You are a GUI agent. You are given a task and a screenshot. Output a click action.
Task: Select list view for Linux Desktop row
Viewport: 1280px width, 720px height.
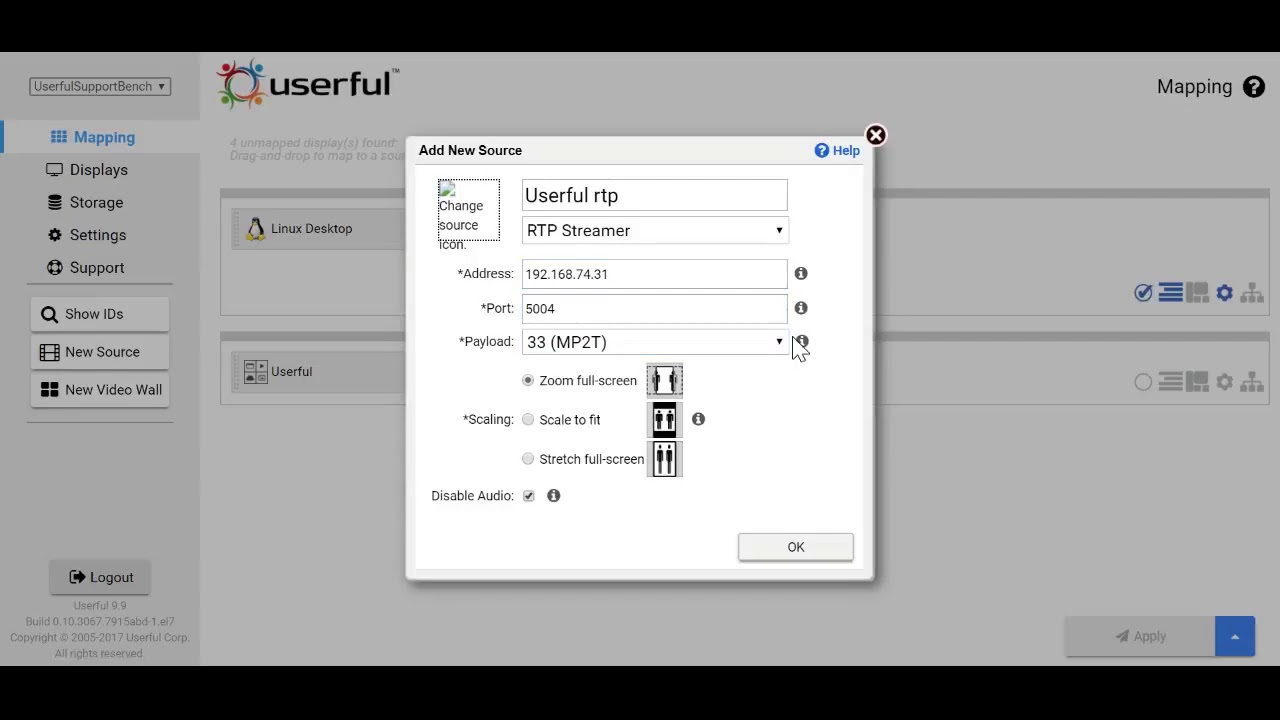1171,293
